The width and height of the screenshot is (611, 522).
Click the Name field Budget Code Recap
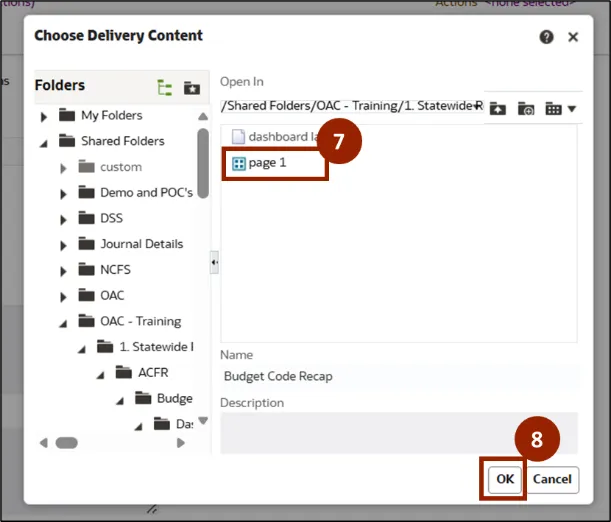pyautogui.click(x=399, y=376)
